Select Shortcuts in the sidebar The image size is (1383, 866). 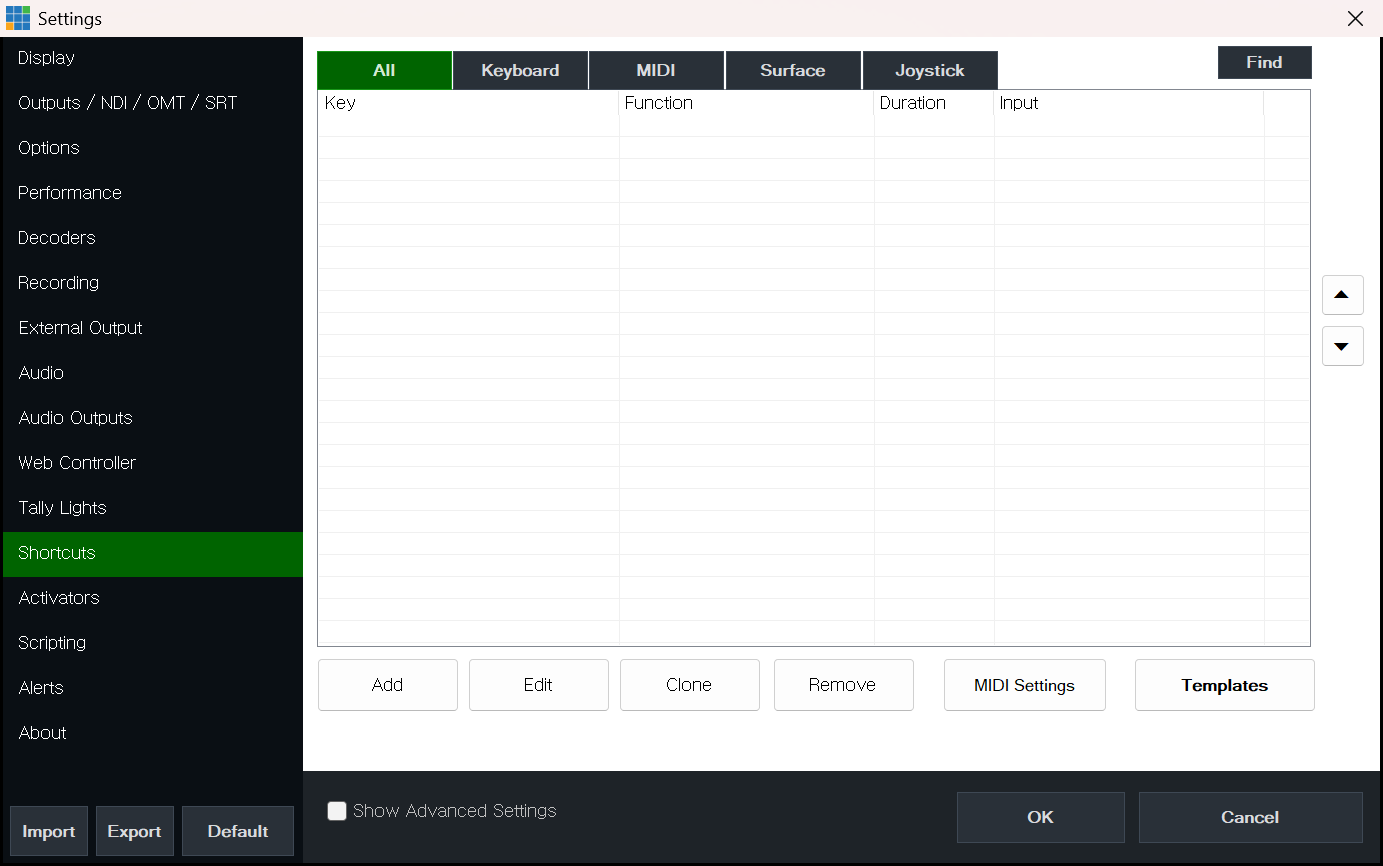point(153,554)
